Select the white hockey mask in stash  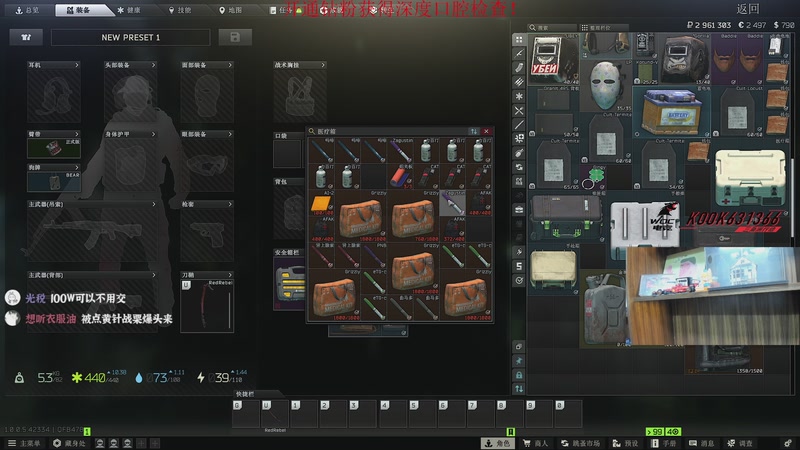[x=605, y=86]
